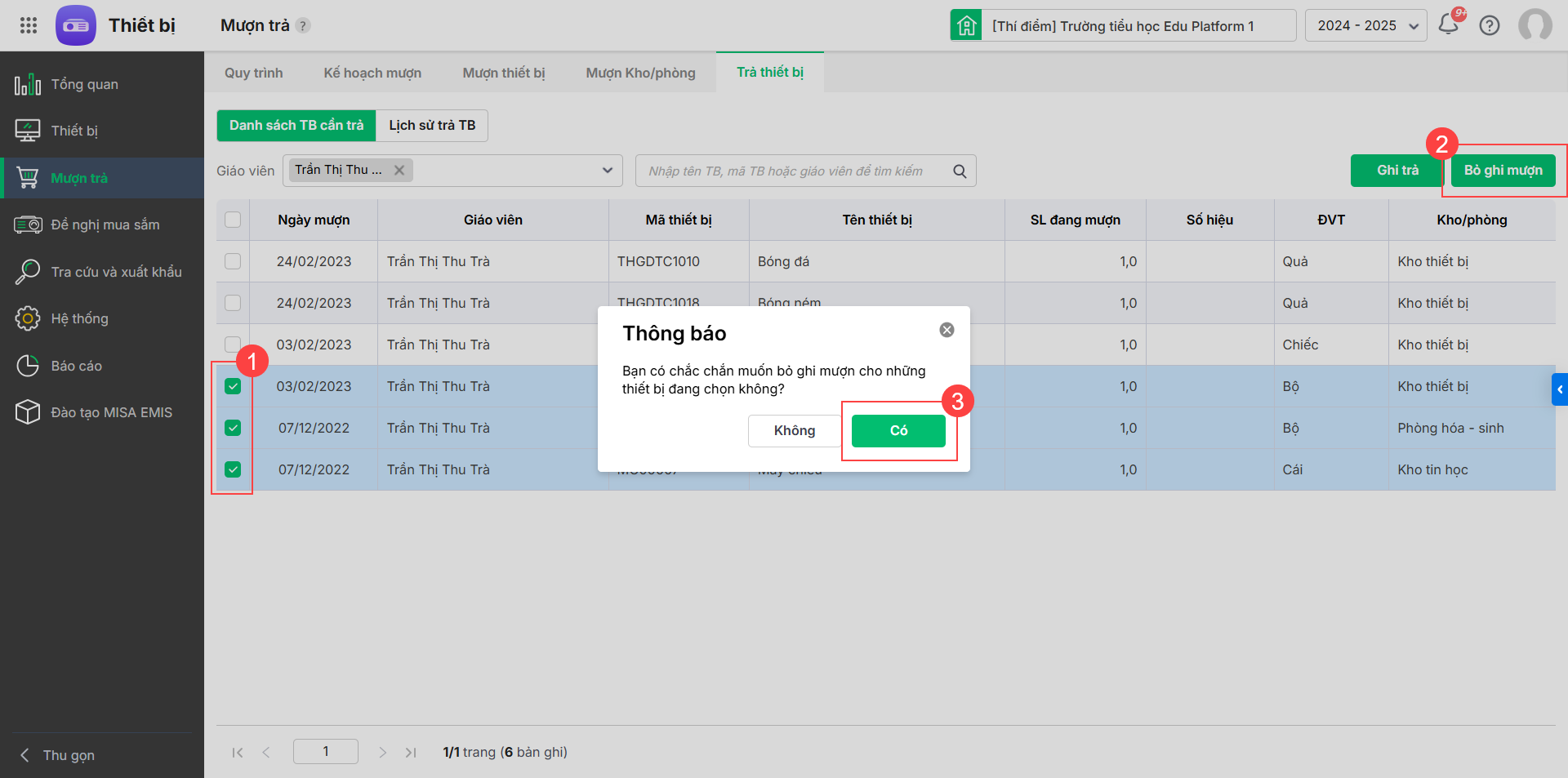Go to the first page of records
1568x778 pixels.
pos(238,753)
